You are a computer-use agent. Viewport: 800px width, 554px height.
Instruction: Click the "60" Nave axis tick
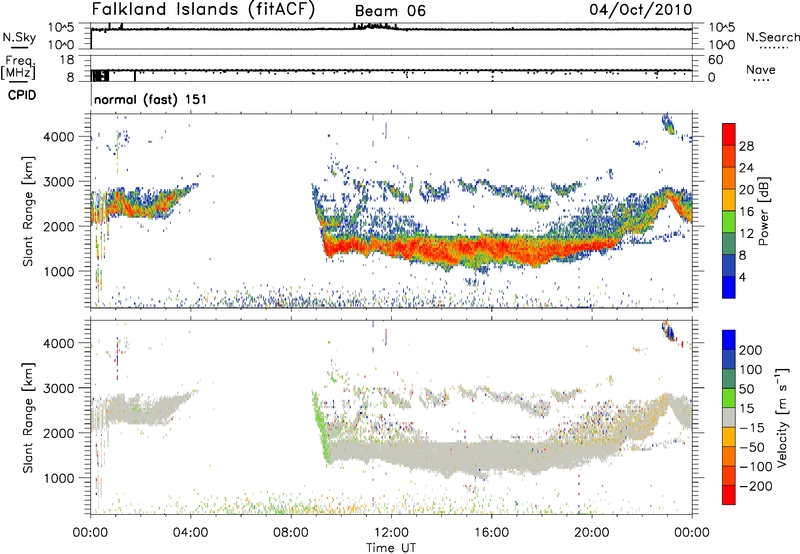(715, 60)
